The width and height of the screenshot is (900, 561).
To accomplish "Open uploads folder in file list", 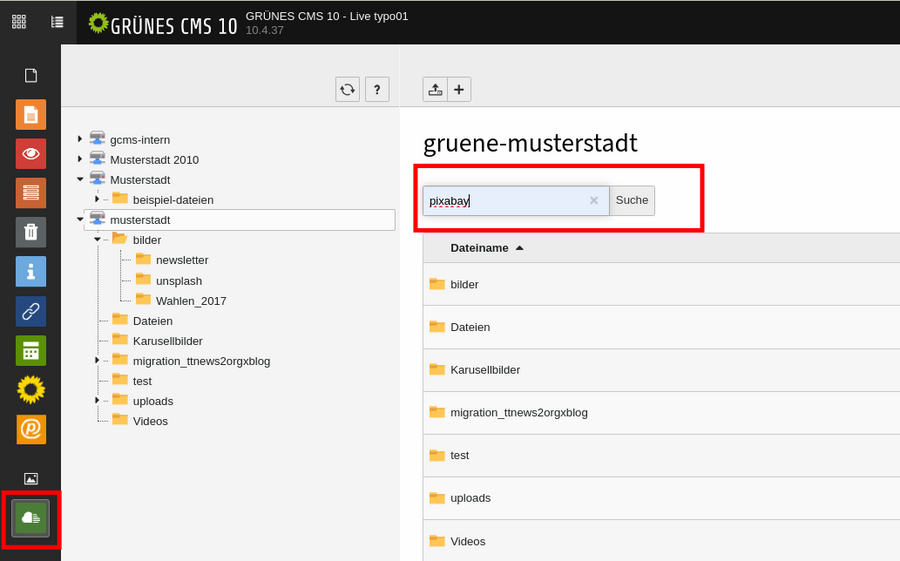I will click(x=471, y=498).
